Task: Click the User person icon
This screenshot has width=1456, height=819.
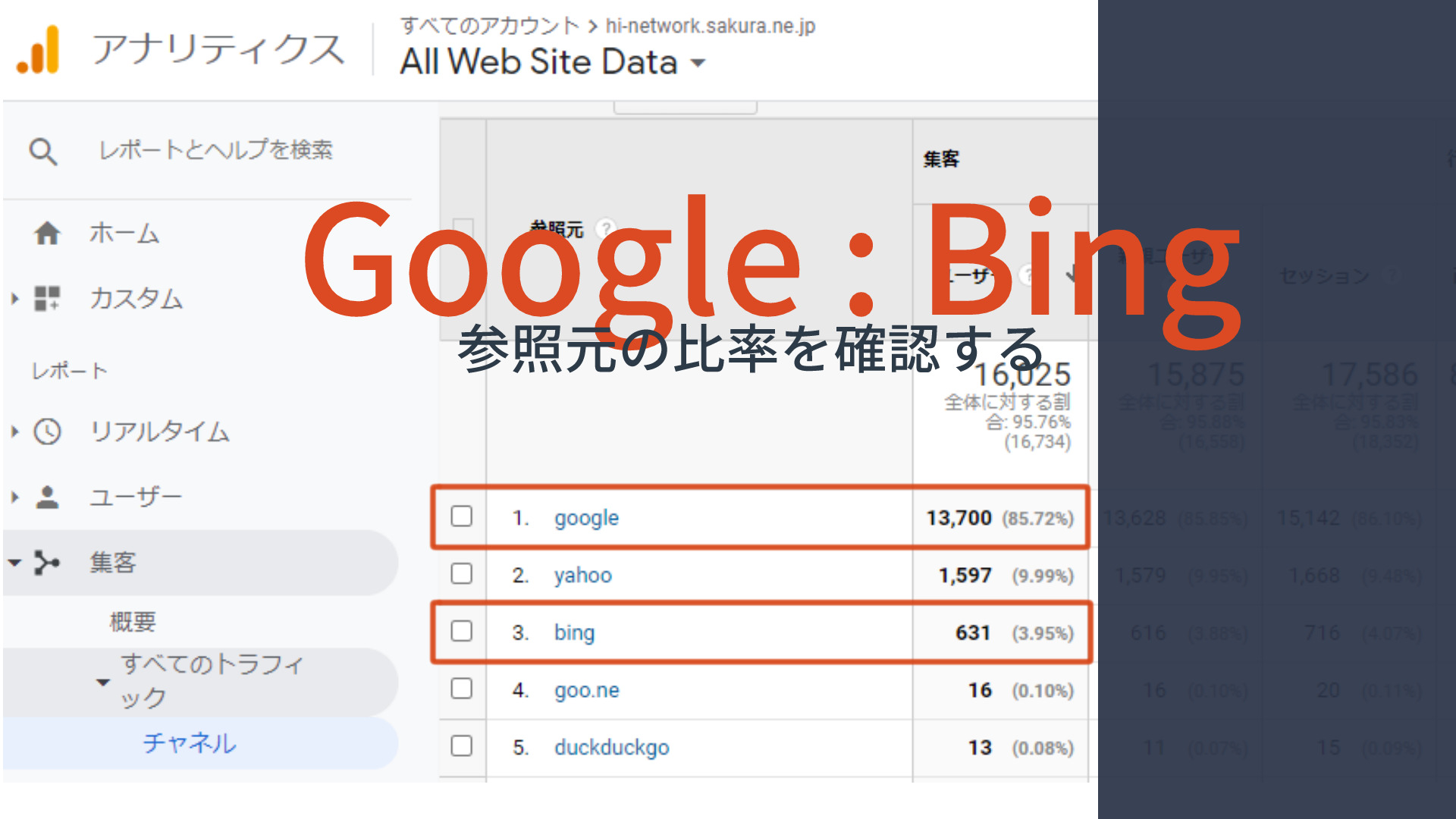Action: coord(47,497)
